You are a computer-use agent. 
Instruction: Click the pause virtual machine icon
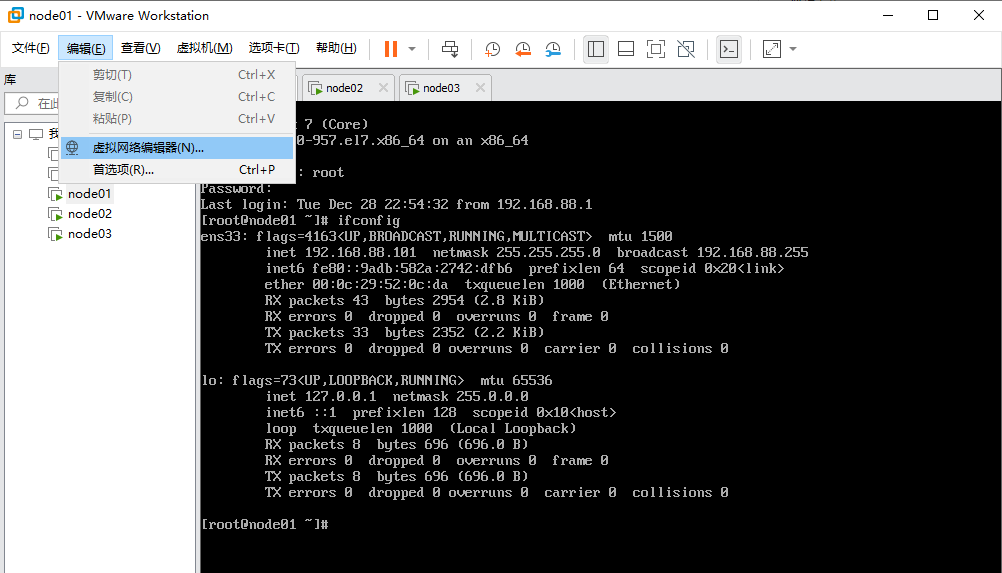click(x=390, y=49)
